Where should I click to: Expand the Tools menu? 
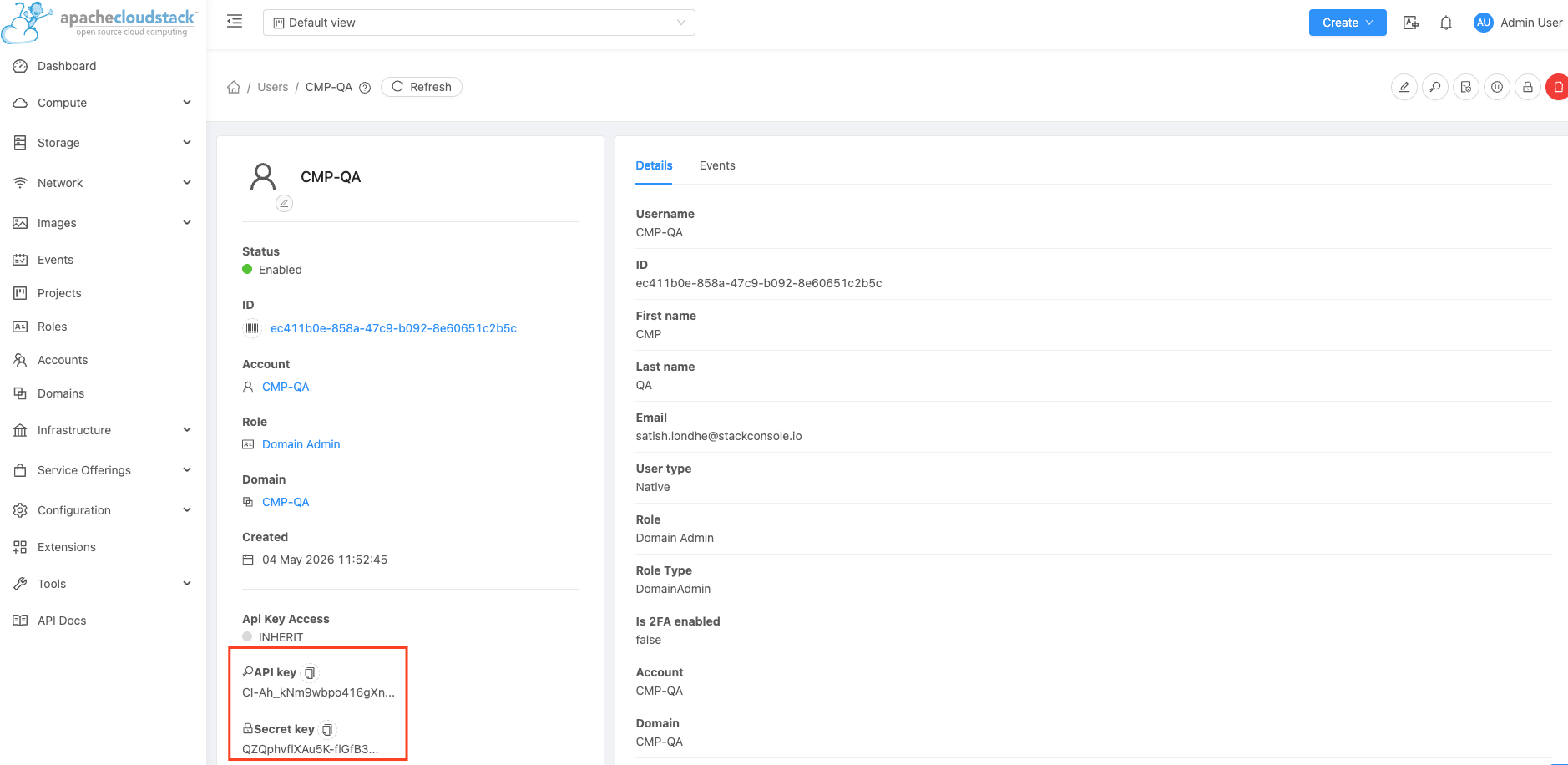click(103, 584)
